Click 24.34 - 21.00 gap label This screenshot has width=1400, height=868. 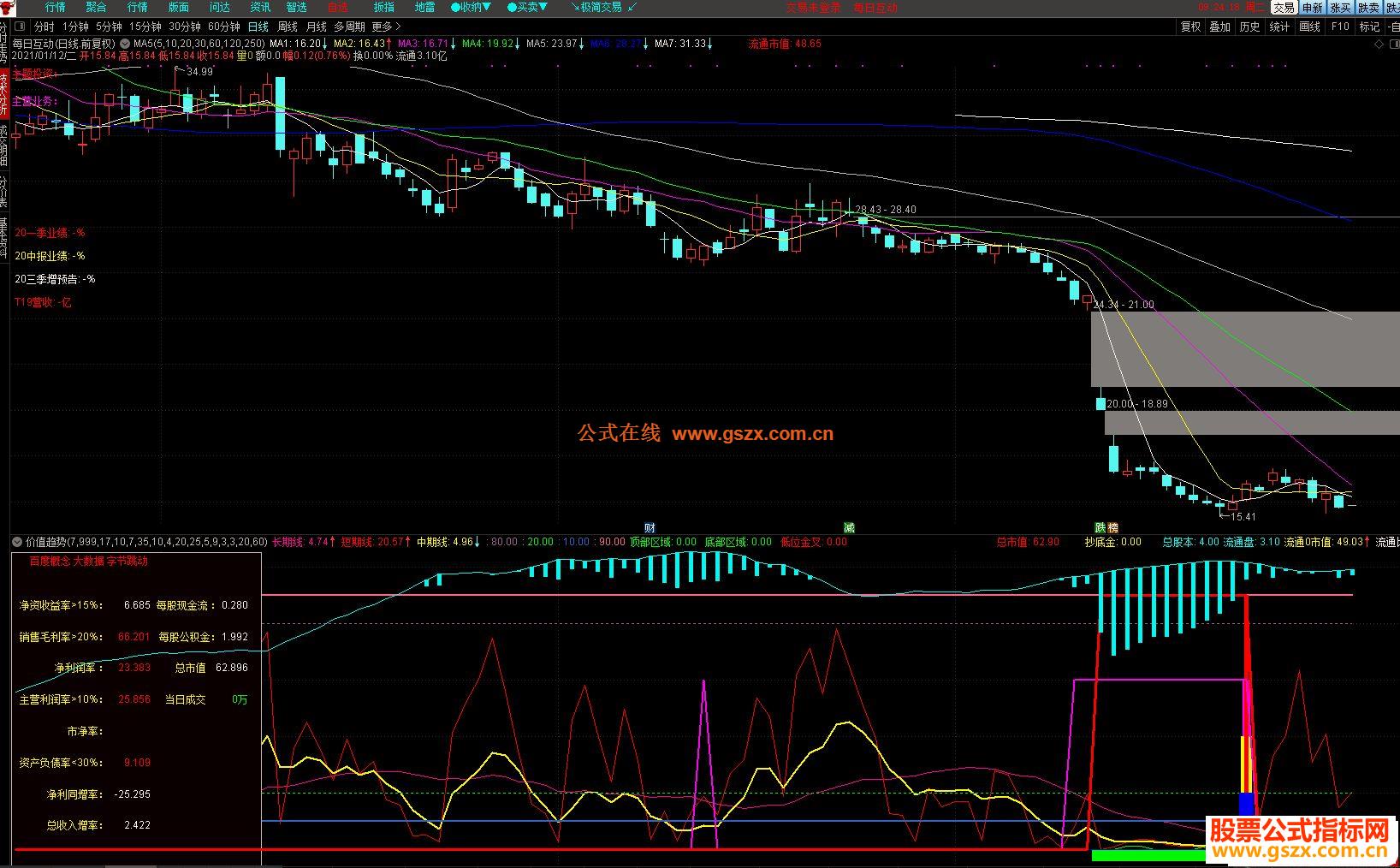pyautogui.click(x=1124, y=305)
